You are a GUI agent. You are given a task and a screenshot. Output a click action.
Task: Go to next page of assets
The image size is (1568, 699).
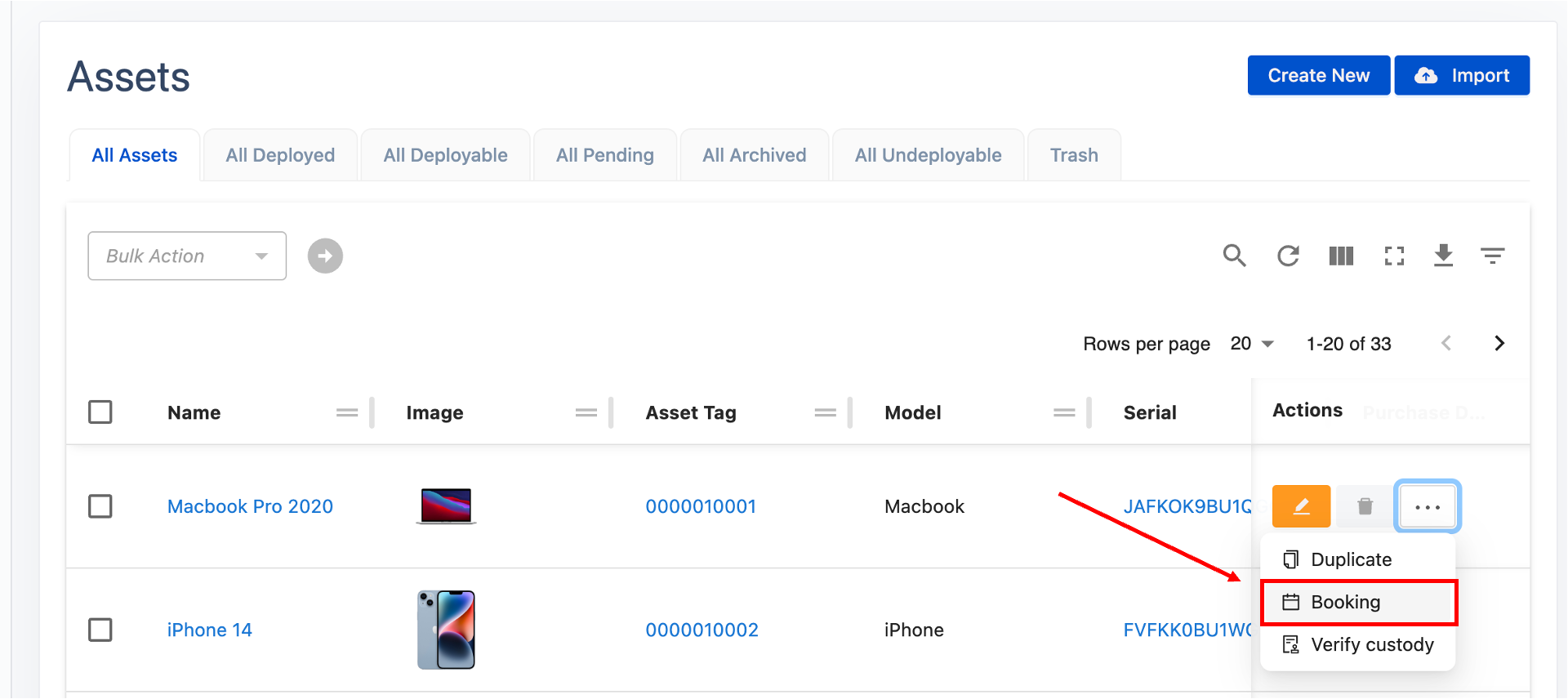[1499, 344]
